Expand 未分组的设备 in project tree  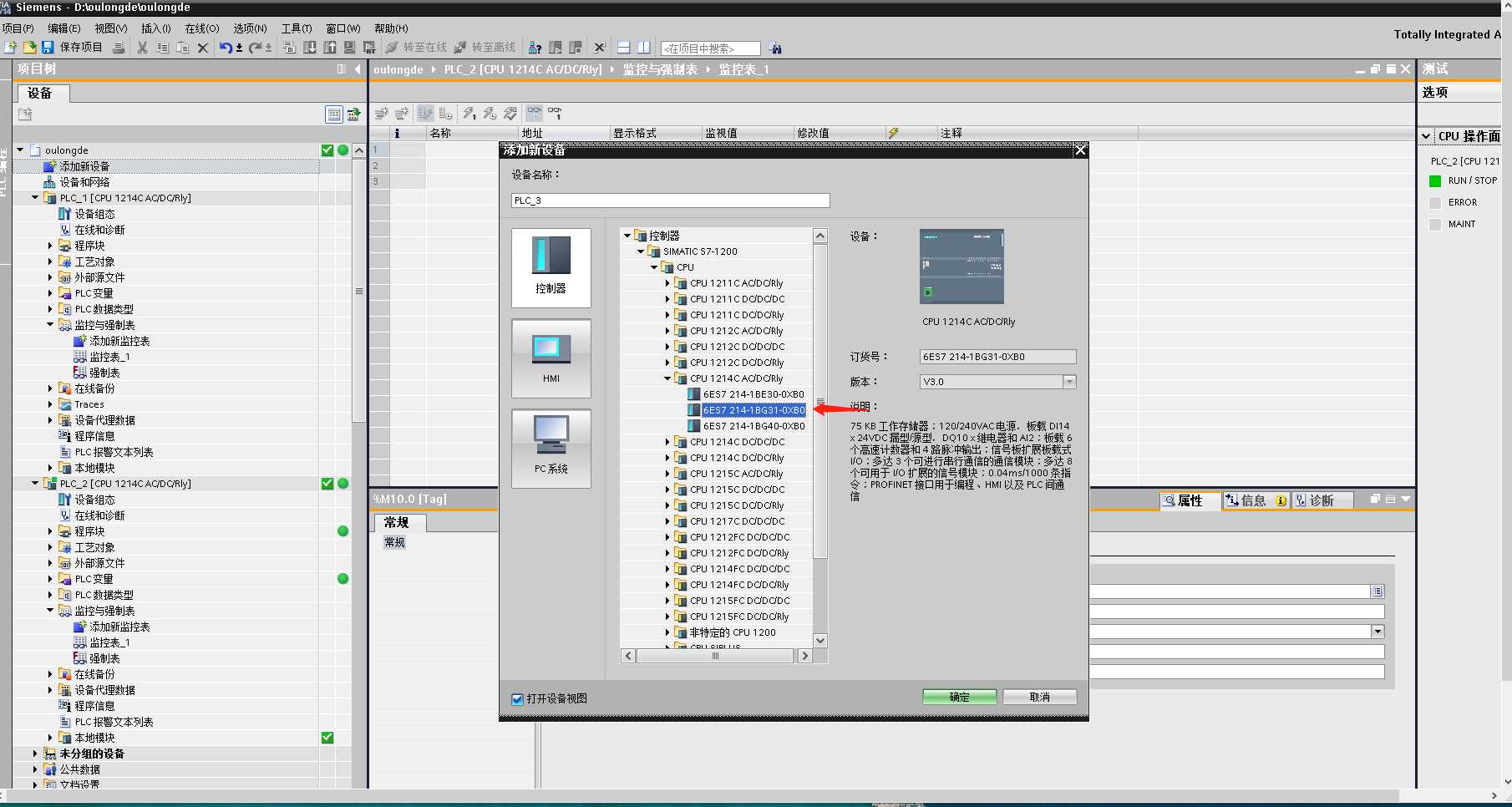pyautogui.click(x=35, y=754)
